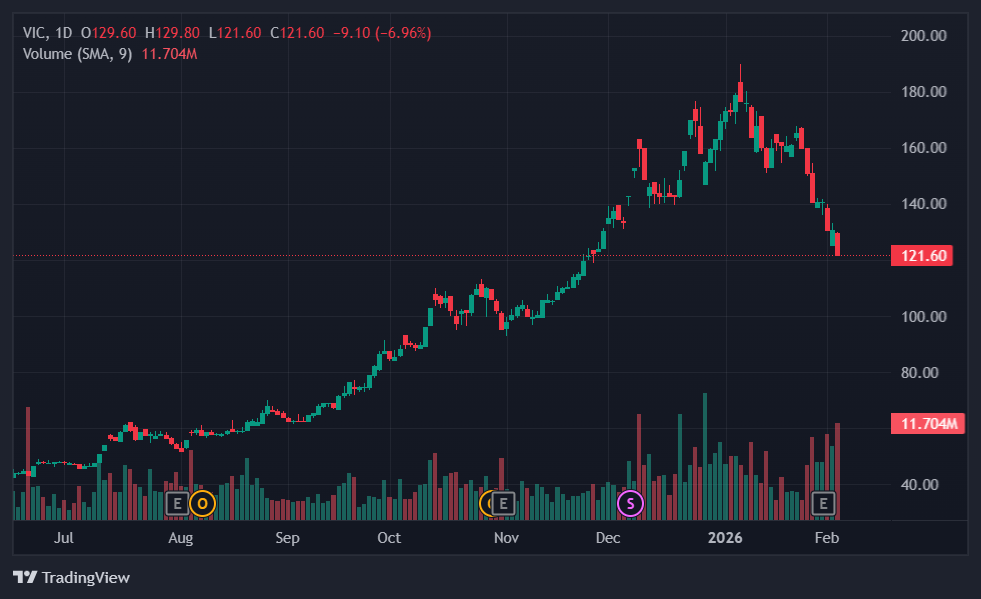Click the red 11.704M volume tag
Viewport: 981px width, 599px height.
click(924, 424)
